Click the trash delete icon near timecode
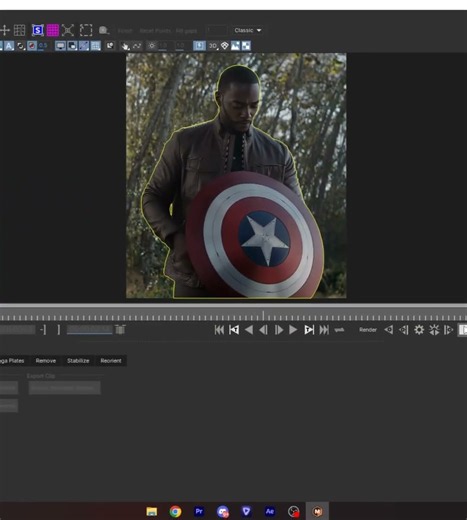Screen dimensions: 467x520 [x=120, y=330]
